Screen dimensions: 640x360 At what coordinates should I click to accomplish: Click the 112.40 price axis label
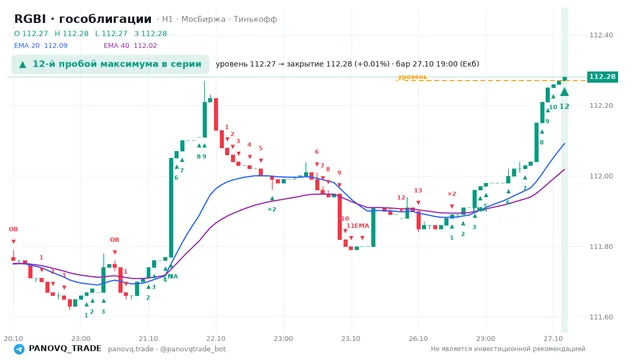[x=601, y=35]
